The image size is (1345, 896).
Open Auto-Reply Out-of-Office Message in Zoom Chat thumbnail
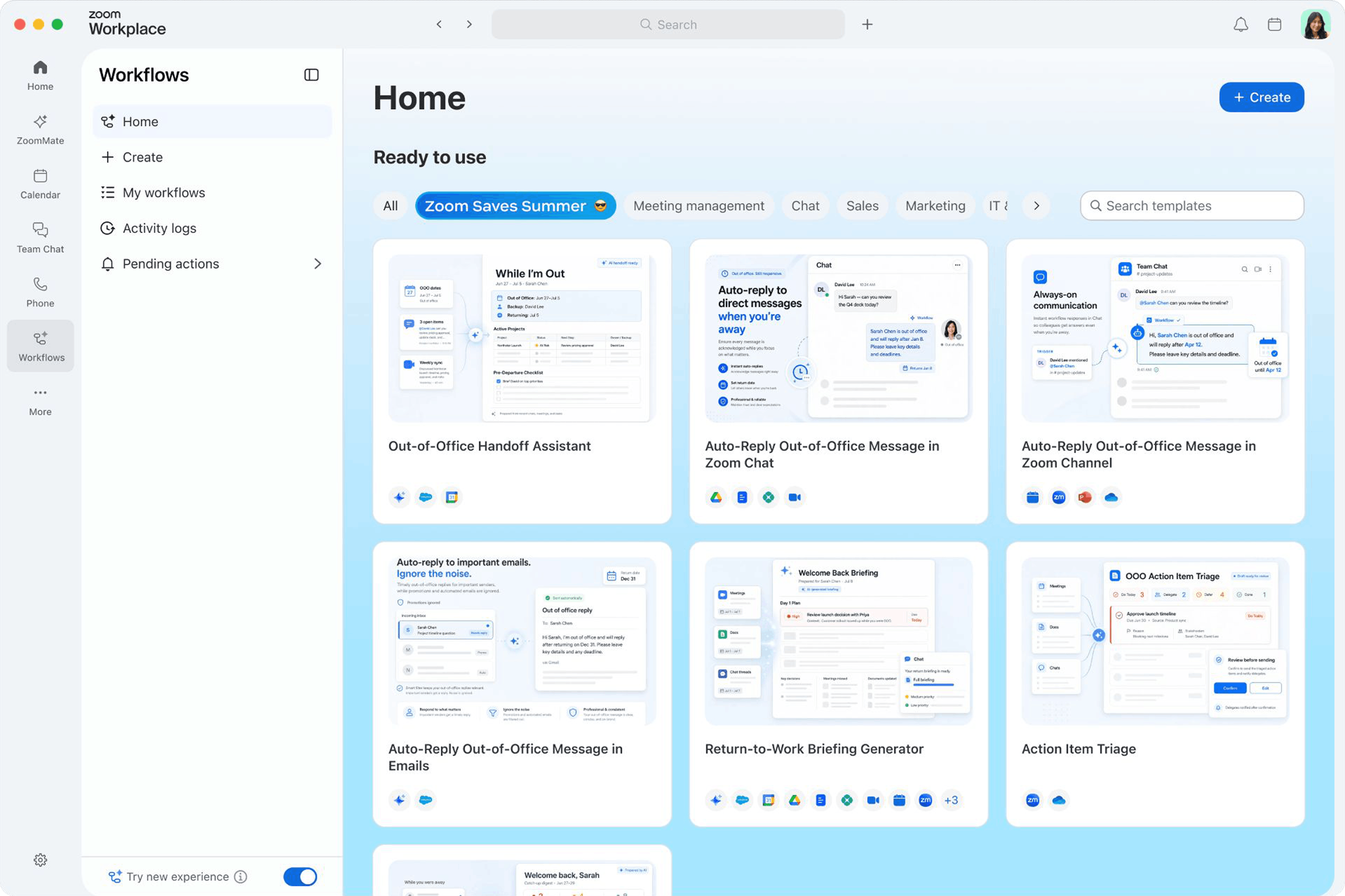[839, 338]
